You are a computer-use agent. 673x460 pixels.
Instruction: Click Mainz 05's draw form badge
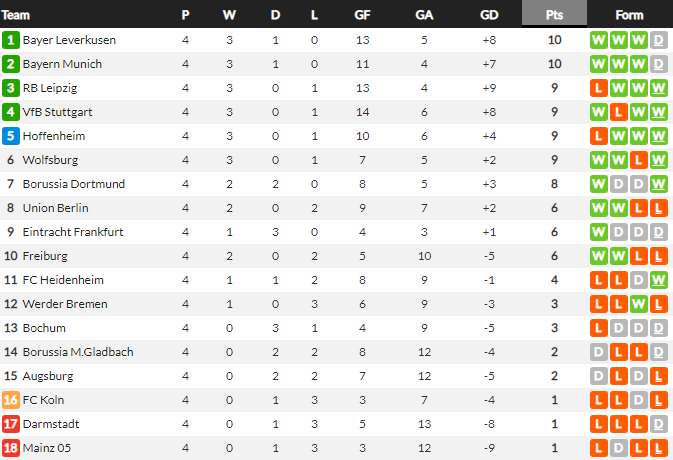(x=619, y=448)
